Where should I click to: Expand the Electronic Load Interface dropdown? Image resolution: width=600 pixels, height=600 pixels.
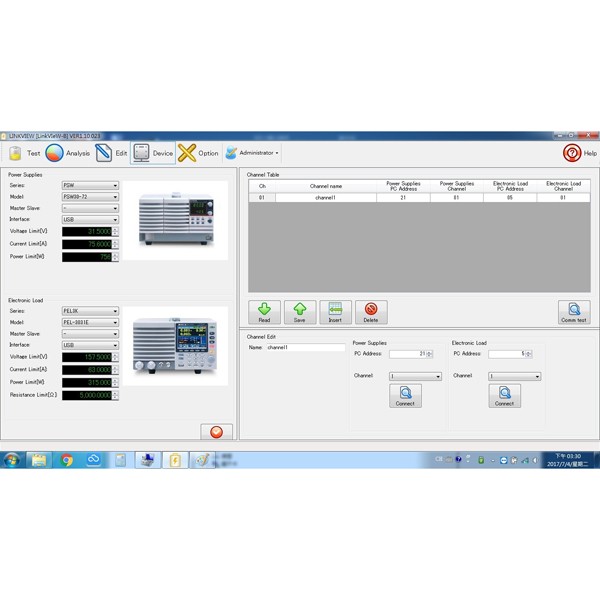point(90,345)
